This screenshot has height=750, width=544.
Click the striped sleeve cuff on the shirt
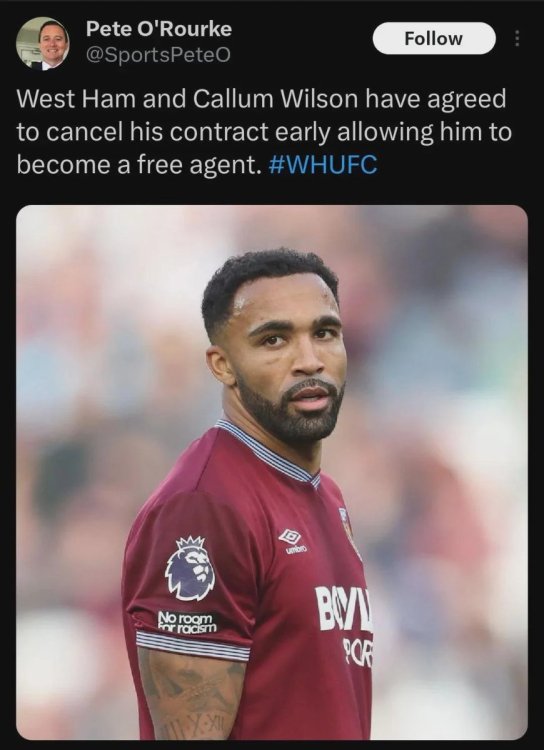click(192, 645)
